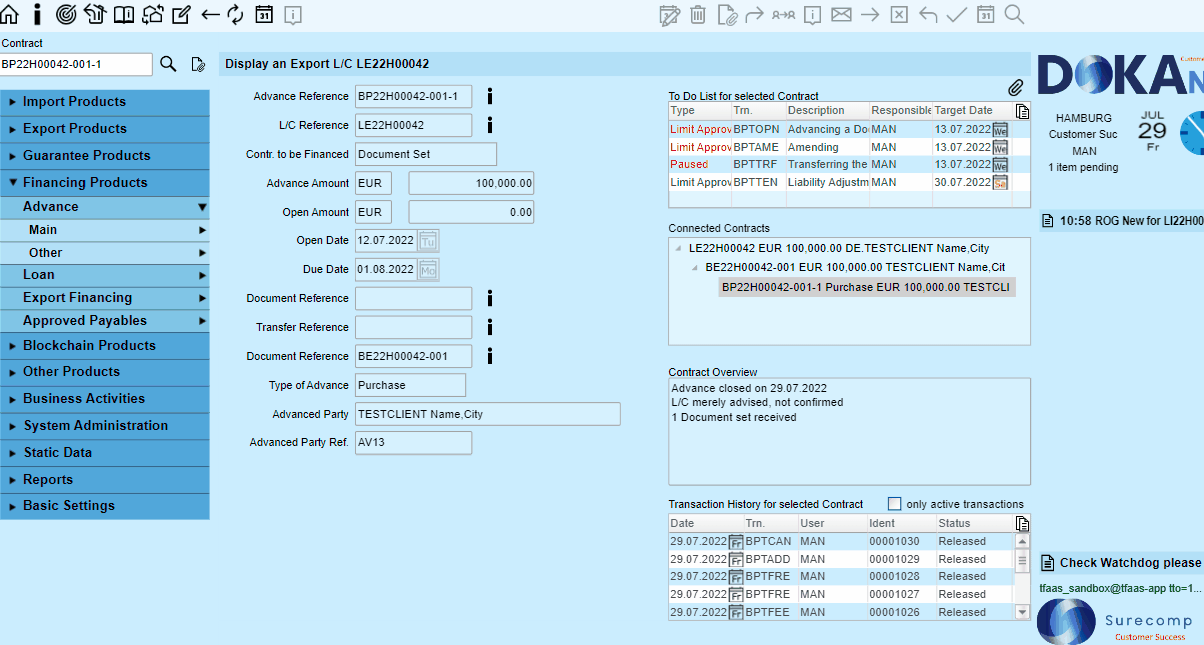Expand Blockchain Products menu
The image size is (1204, 645).
click(x=105, y=346)
